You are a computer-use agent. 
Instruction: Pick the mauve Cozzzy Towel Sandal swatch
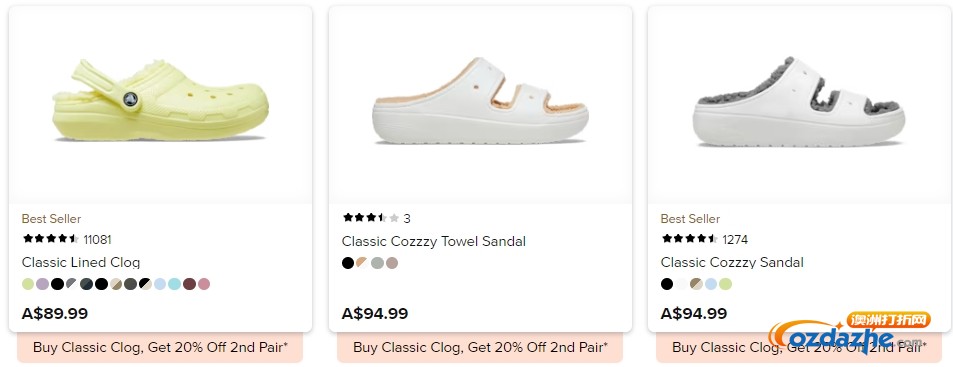coord(392,263)
